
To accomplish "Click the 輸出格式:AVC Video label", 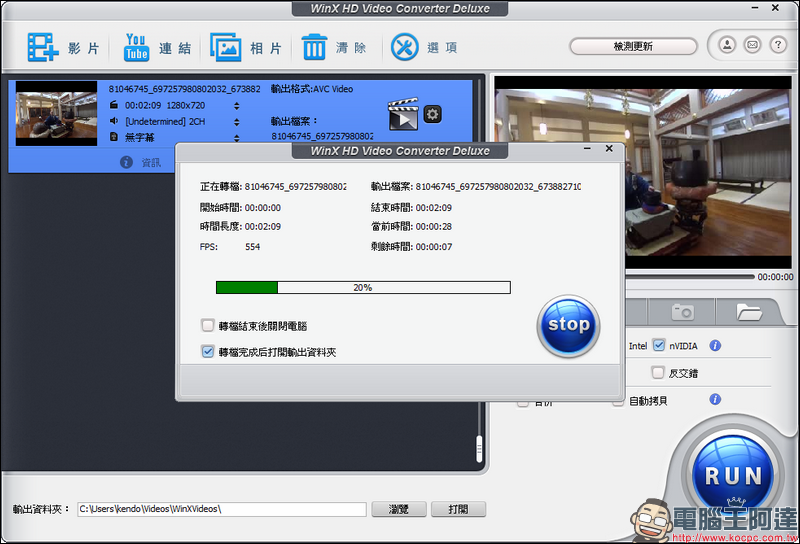I will (312, 89).
